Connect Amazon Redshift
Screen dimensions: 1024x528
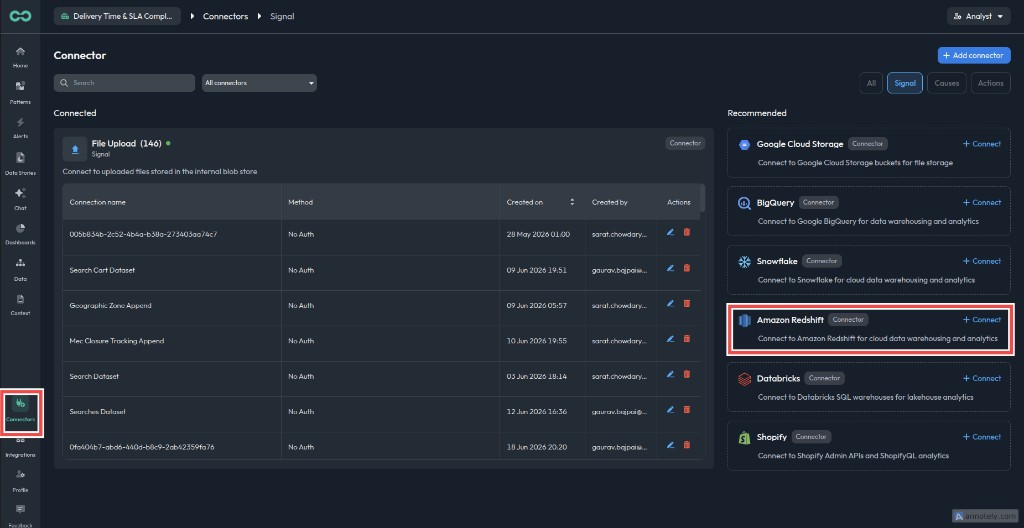pyautogui.click(x=982, y=320)
